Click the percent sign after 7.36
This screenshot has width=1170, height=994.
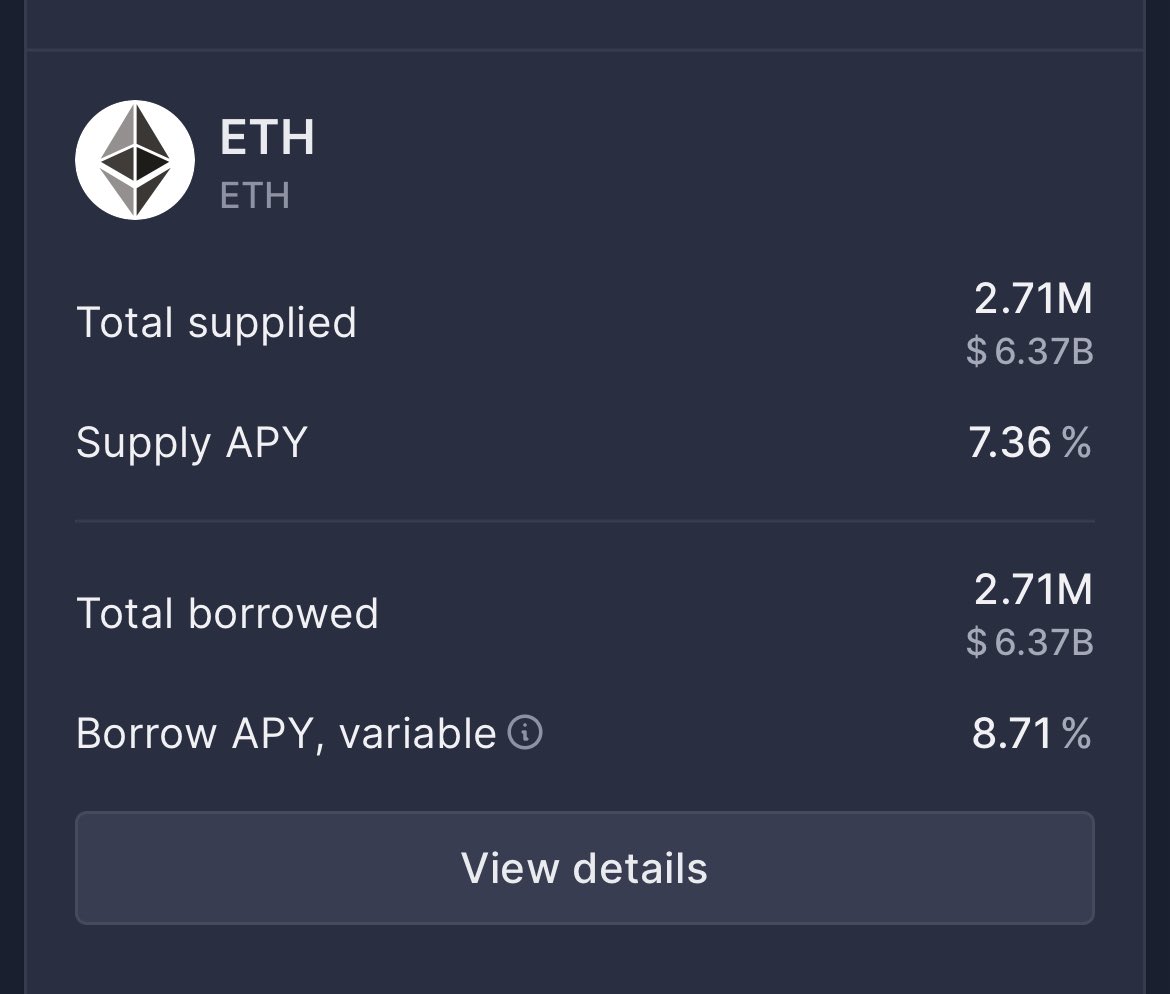(x=1077, y=442)
